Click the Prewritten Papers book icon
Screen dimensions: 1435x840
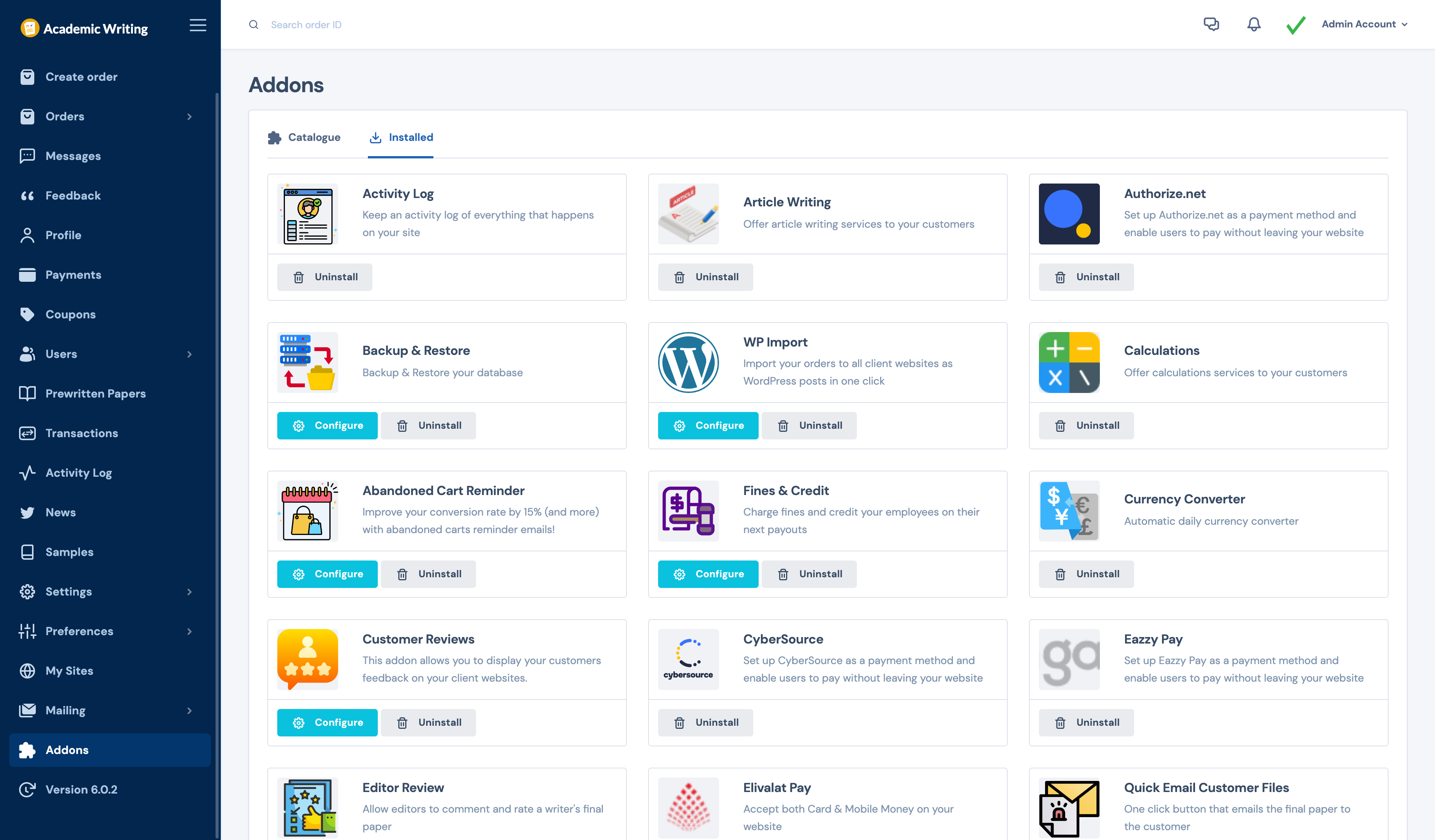[27, 393]
